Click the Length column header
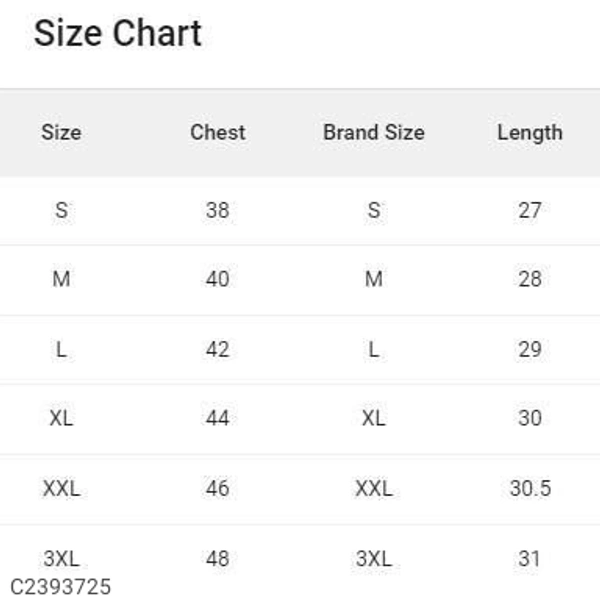The width and height of the screenshot is (600, 603). (529, 132)
